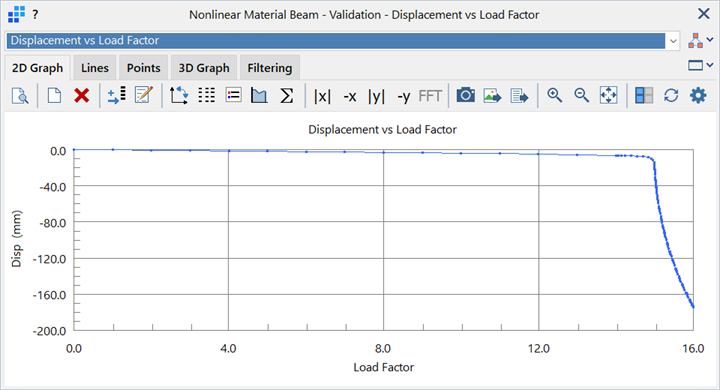Click the Sigma summation icon
This screenshot has width=720, height=390.
coord(287,96)
